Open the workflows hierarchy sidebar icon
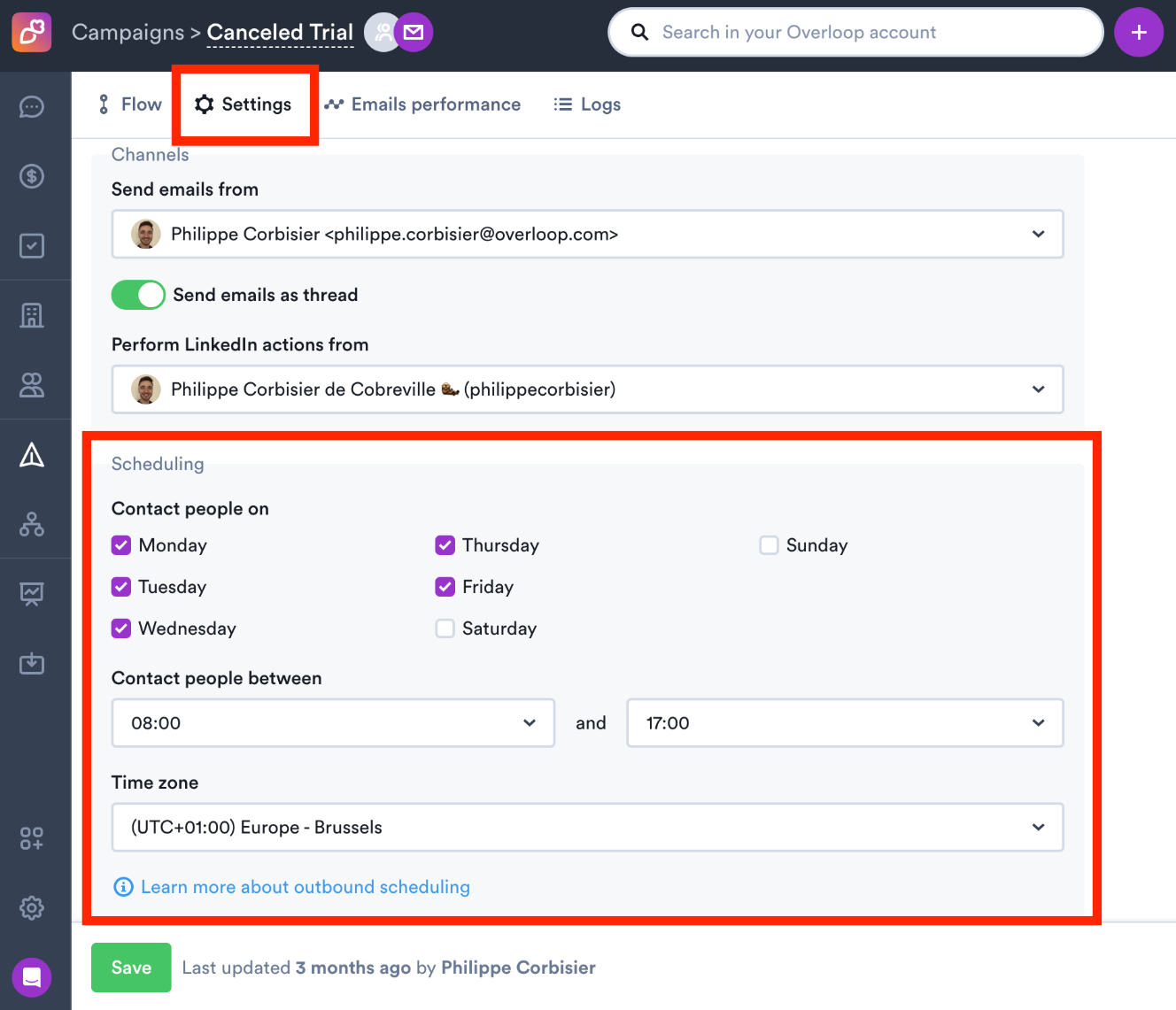This screenshot has width=1176, height=1010. tap(32, 524)
